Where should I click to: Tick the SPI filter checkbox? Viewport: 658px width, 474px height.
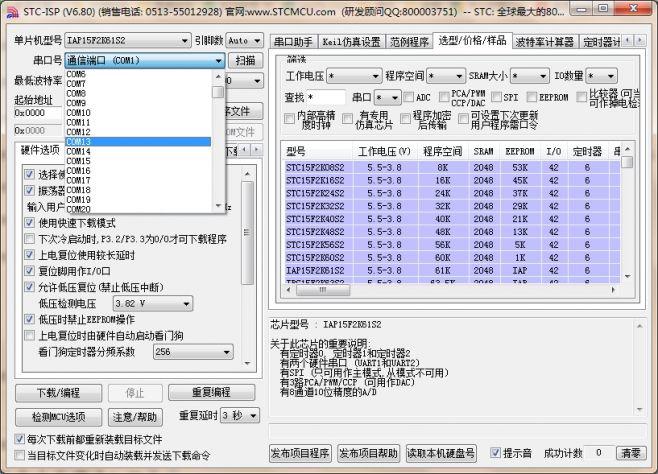click(496, 97)
